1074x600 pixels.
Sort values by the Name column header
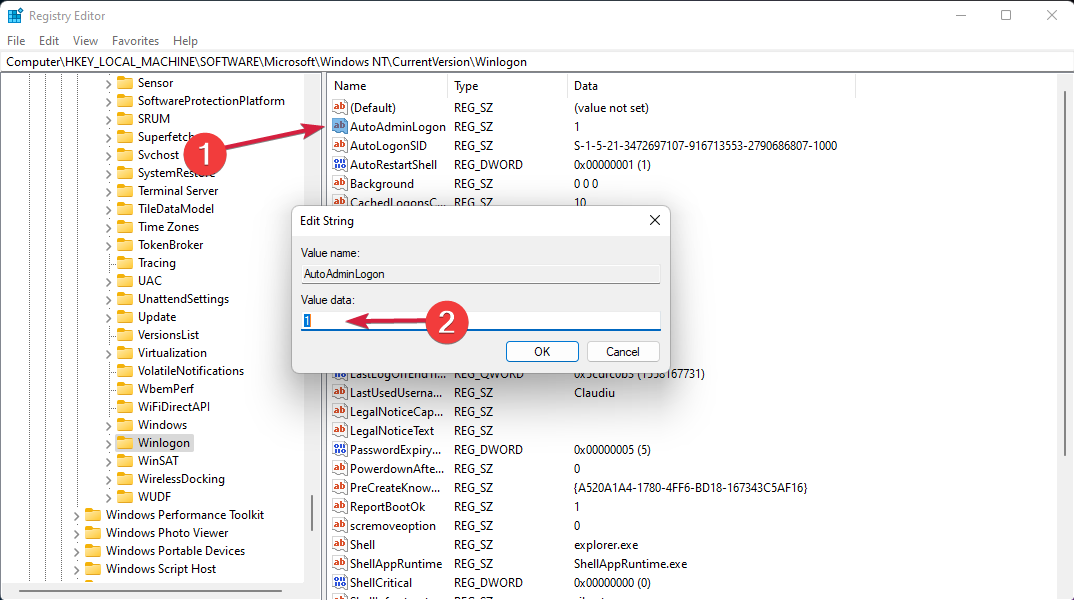388,86
